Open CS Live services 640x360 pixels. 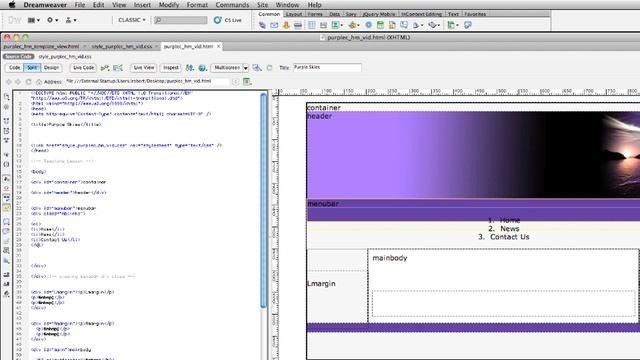(x=228, y=20)
